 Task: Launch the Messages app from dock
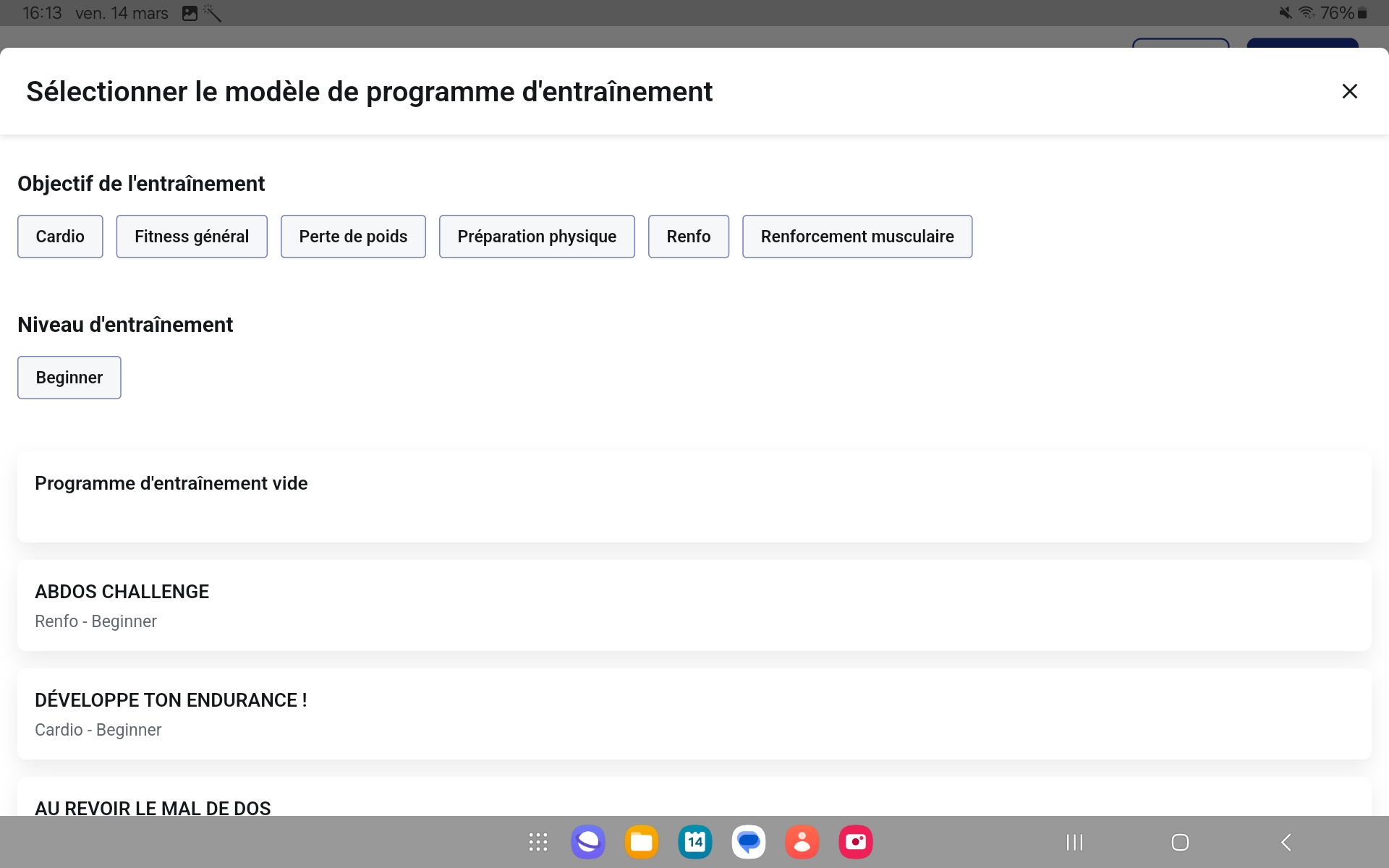click(x=749, y=842)
